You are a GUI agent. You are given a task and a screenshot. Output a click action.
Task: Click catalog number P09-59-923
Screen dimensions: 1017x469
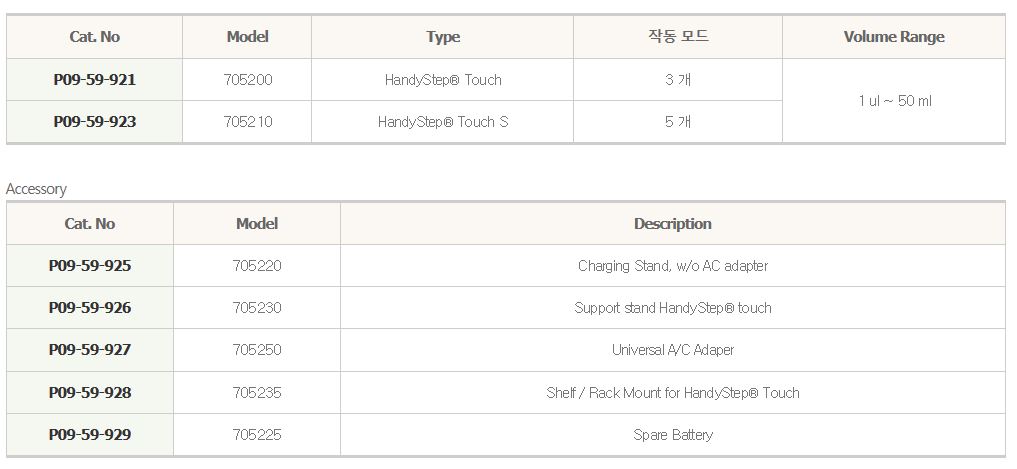95,122
